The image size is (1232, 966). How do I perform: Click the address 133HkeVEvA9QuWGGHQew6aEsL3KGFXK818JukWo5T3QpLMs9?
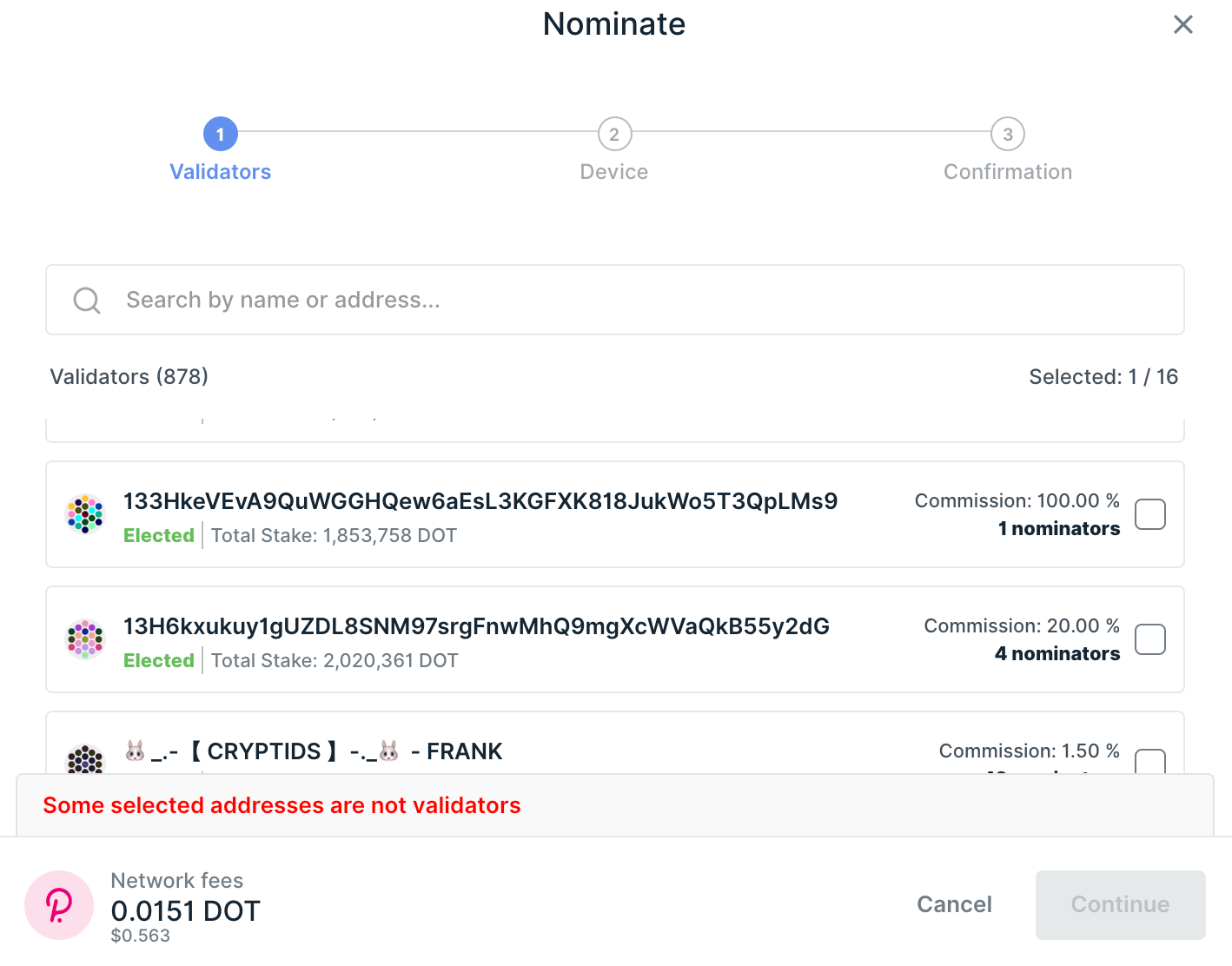[x=480, y=501]
